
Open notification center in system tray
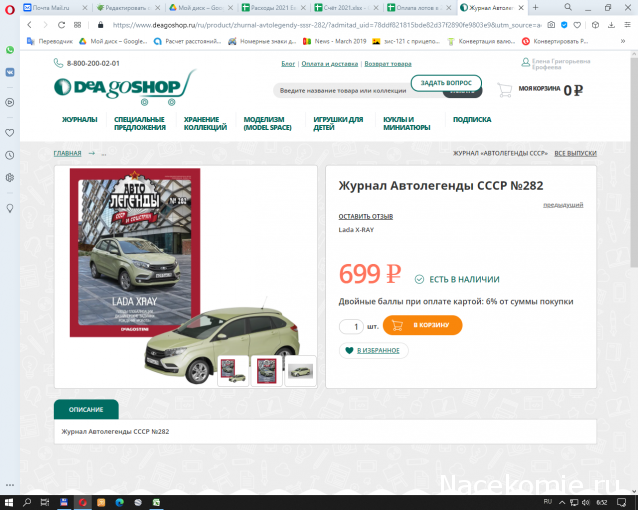pyautogui.click(x=622, y=503)
